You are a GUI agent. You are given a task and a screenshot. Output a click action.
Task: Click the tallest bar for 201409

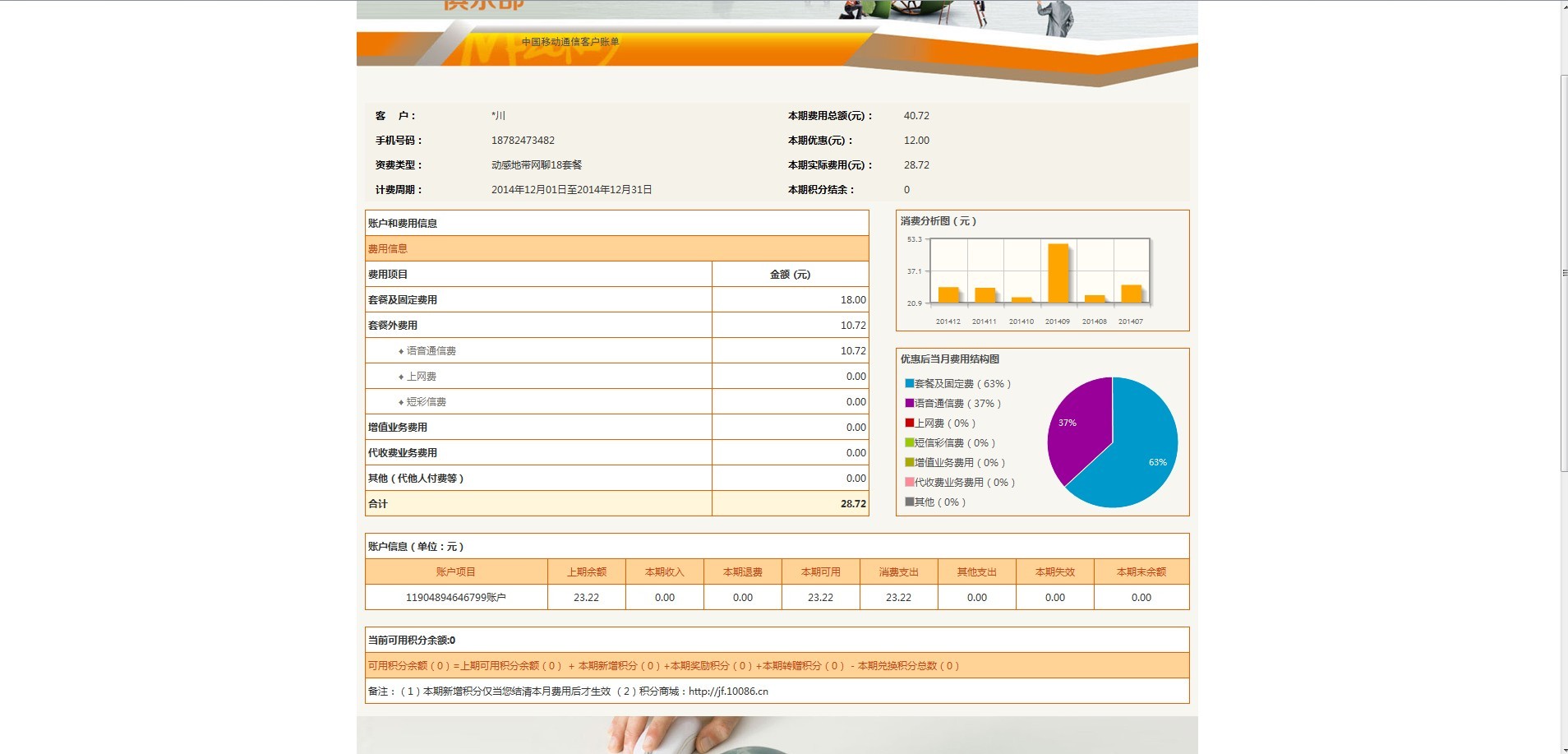(x=1058, y=274)
